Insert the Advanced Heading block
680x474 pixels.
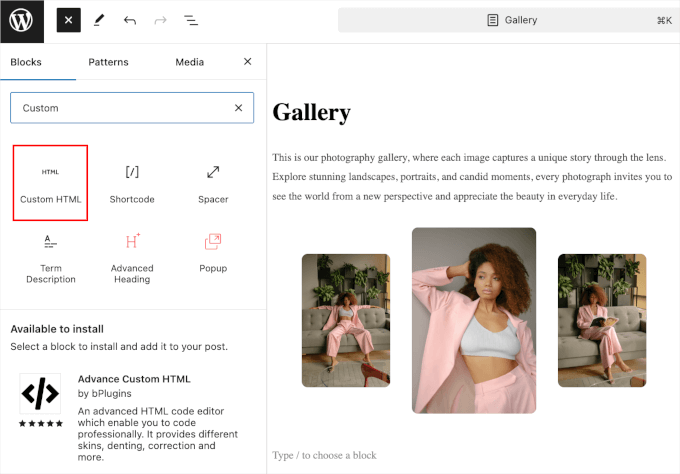pos(132,259)
